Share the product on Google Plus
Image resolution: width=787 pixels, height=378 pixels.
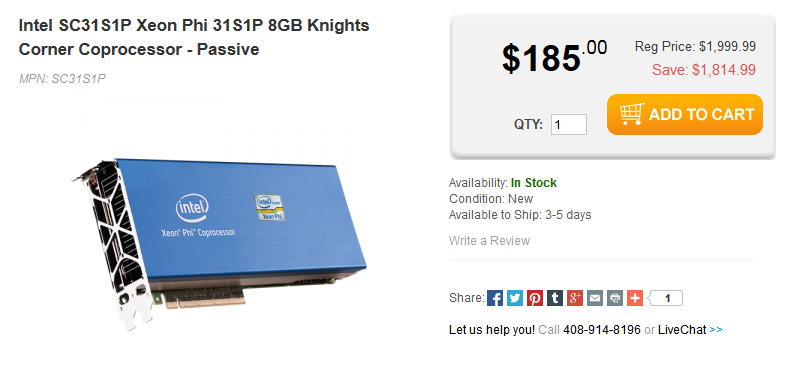point(575,298)
